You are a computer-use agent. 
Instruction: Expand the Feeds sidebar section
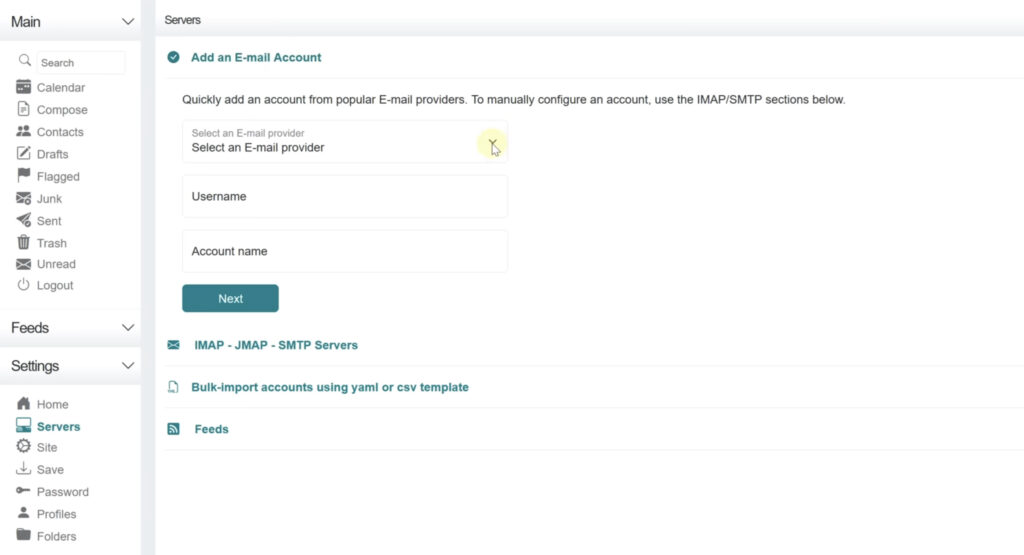[x=127, y=328]
